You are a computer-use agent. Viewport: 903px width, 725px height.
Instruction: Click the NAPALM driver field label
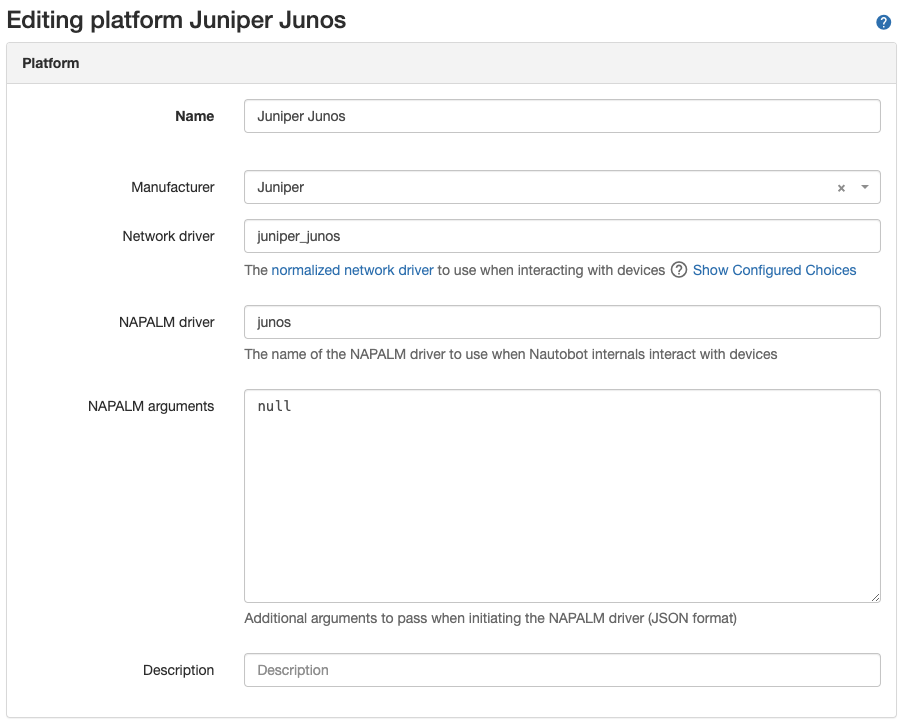167,322
